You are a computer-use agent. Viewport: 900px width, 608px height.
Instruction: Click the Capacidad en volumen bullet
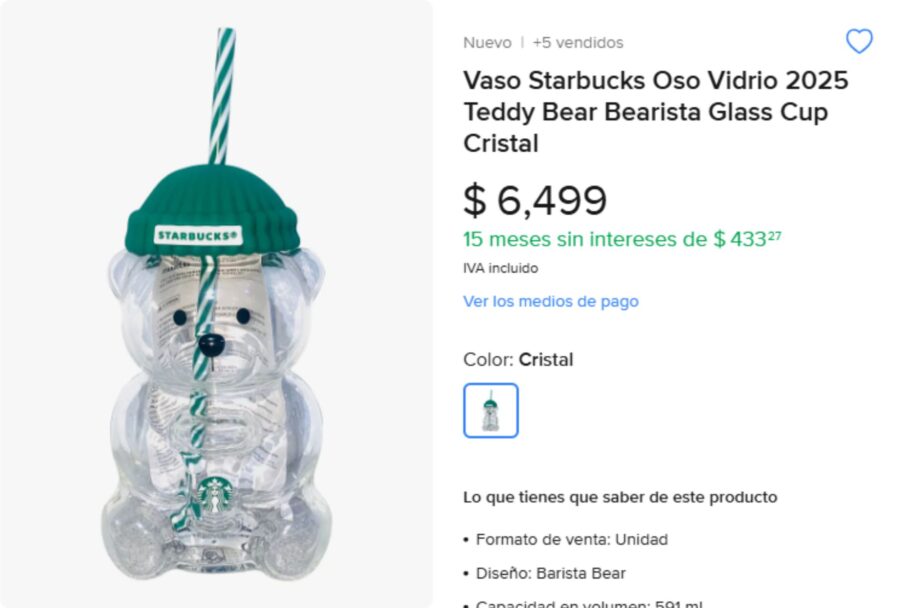click(x=588, y=603)
